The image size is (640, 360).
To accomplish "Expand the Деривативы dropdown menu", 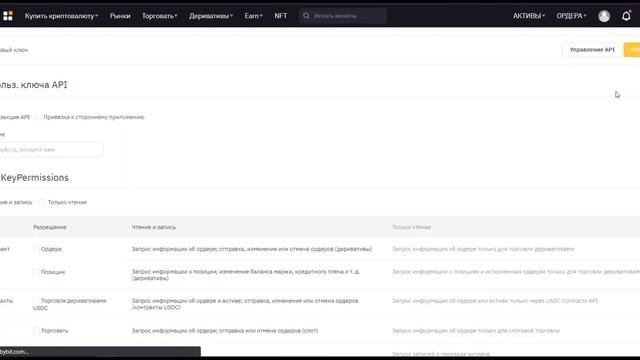I will point(211,16).
